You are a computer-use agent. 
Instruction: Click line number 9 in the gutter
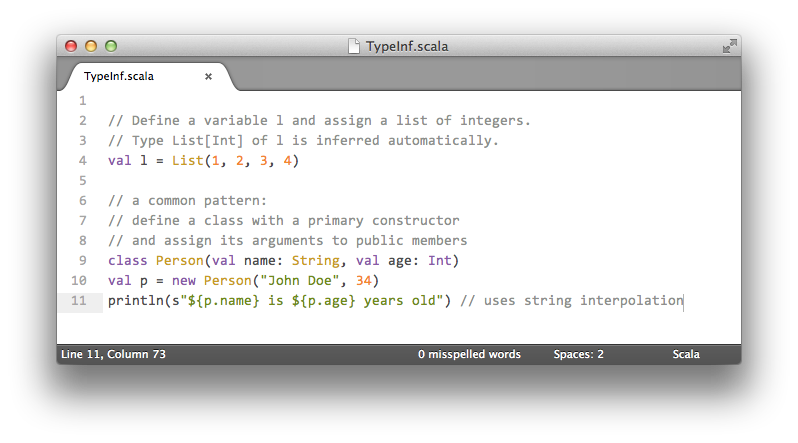pyautogui.click(x=82, y=261)
